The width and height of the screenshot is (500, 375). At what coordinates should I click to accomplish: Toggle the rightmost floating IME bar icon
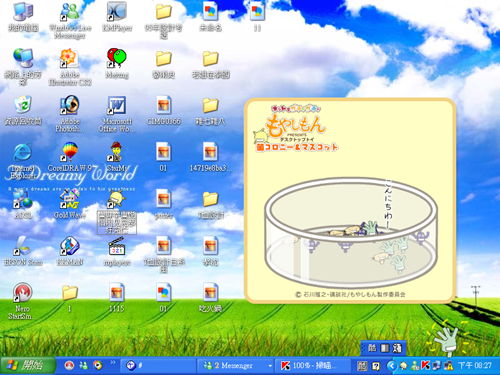(397, 348)
